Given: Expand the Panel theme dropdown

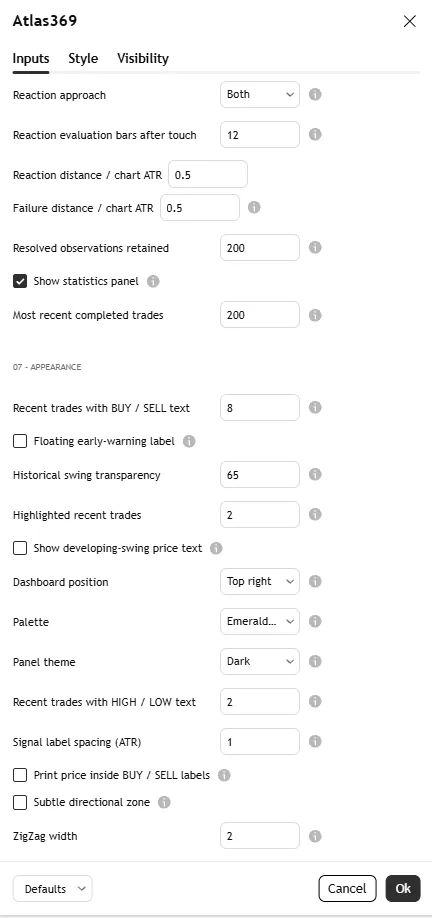Looking at the screenshot, I should [260, 662].
